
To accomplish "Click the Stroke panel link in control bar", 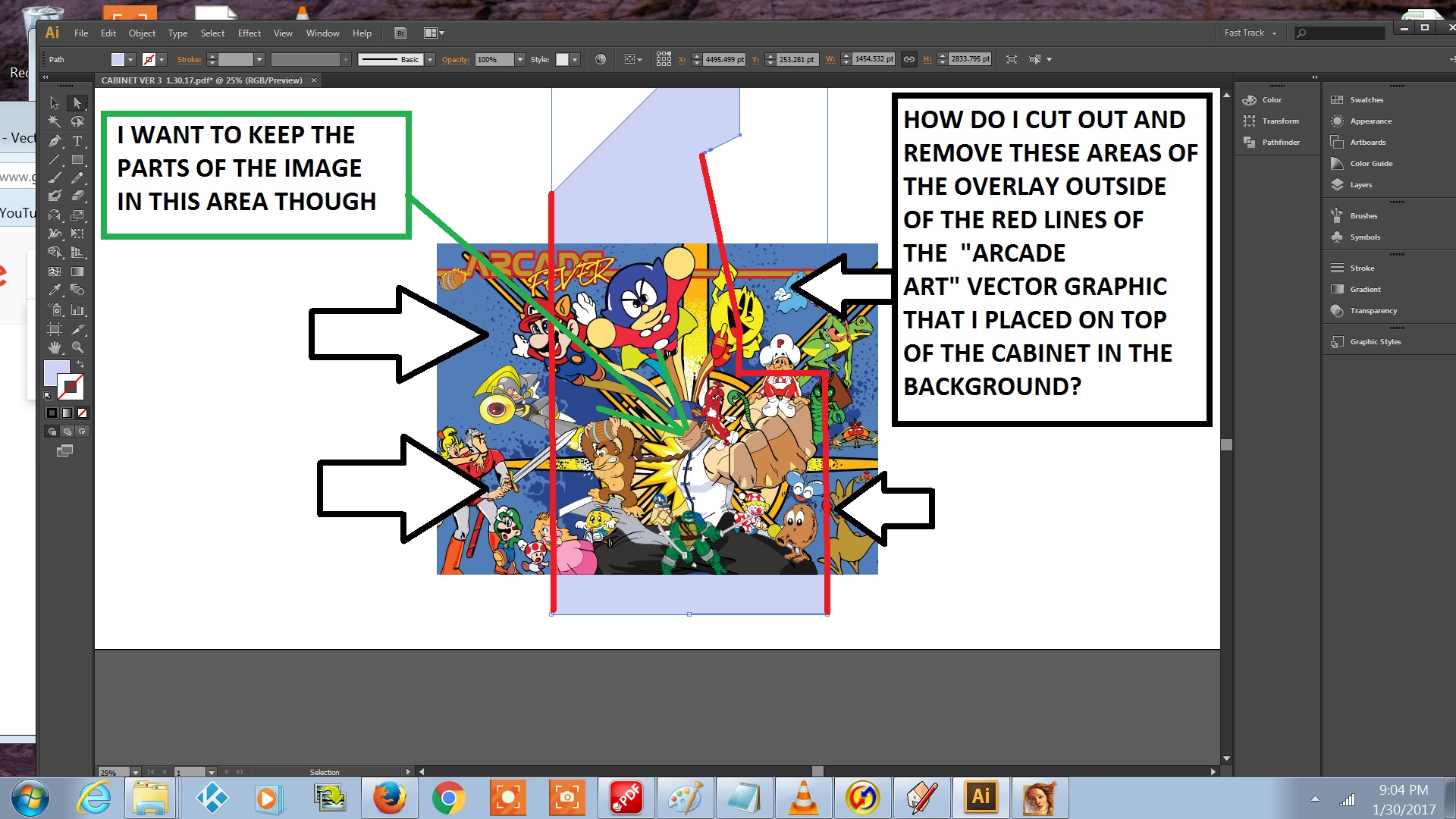I will pyautogui.click(x=189, y=59).
